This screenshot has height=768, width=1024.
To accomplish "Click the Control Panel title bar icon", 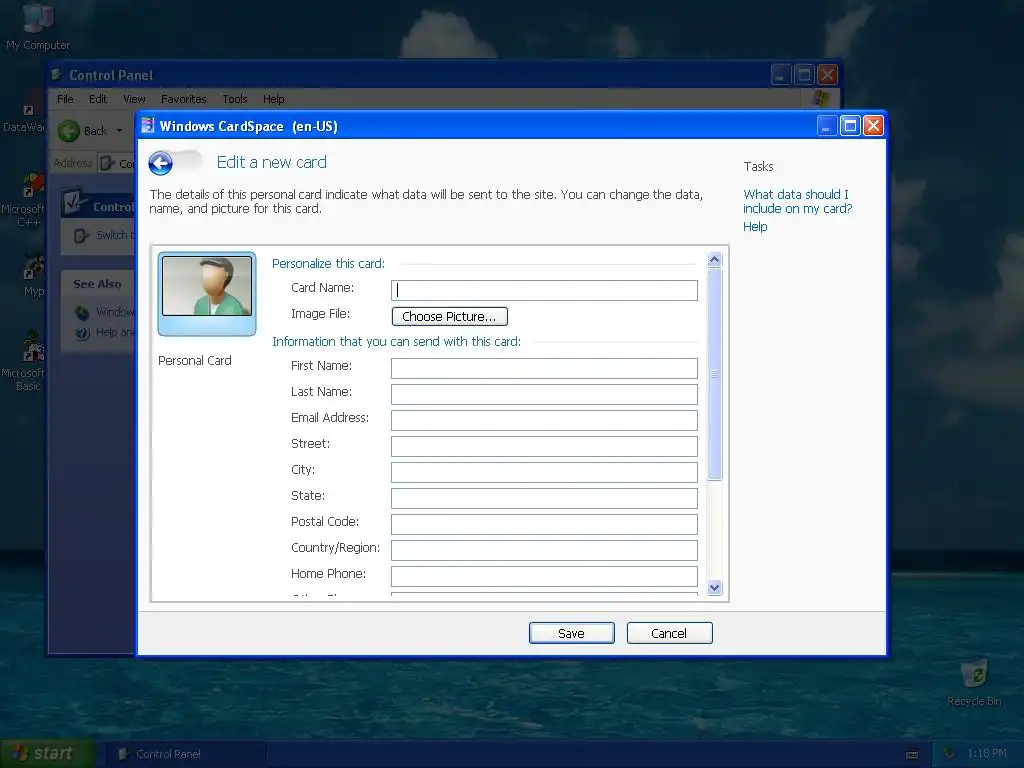I will [57, 74].
